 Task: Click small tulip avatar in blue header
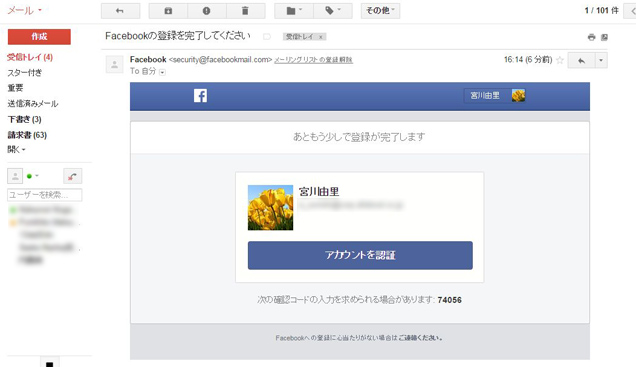[x=518, y=96]
